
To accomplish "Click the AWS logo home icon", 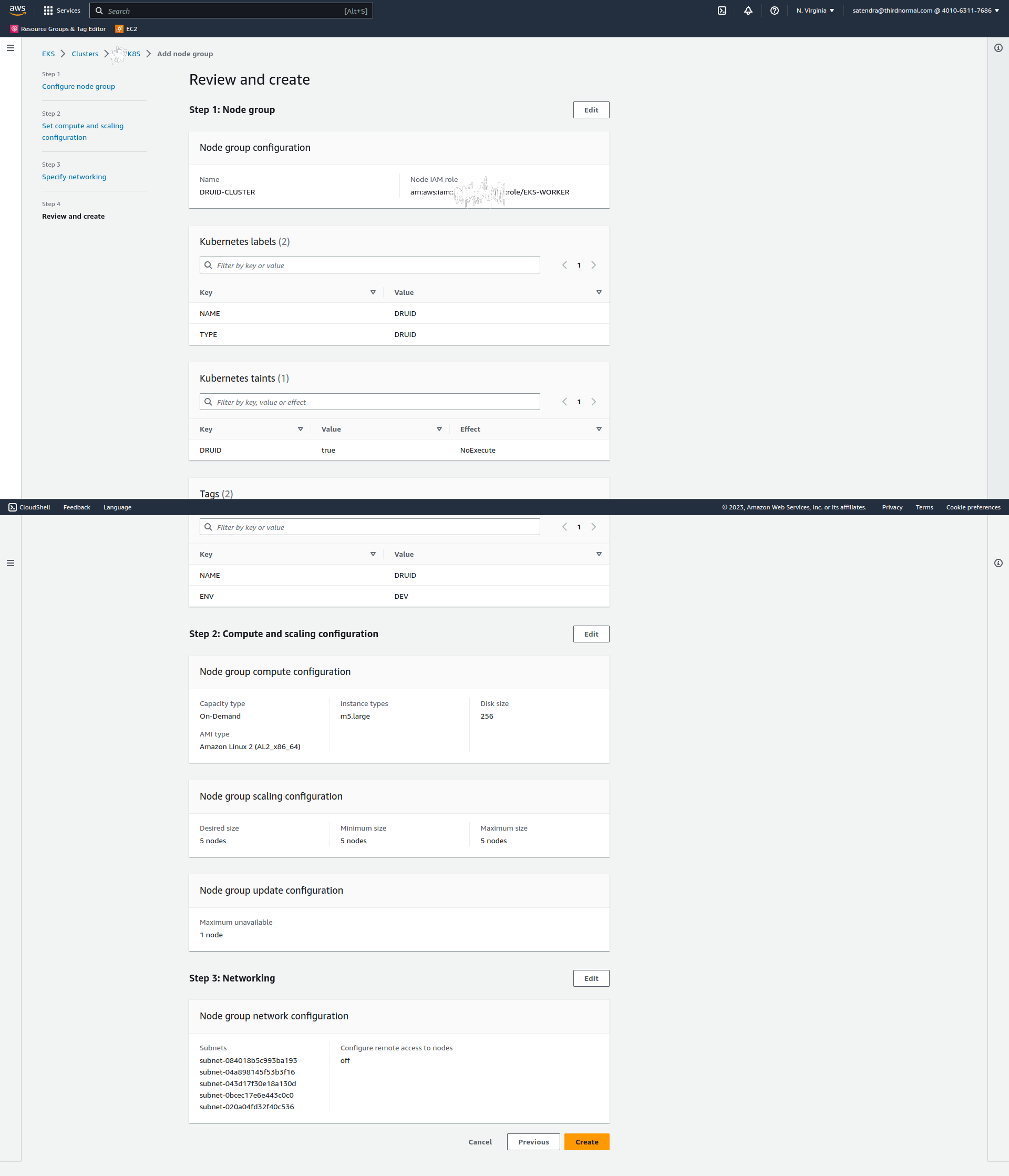I will point(17,10).
